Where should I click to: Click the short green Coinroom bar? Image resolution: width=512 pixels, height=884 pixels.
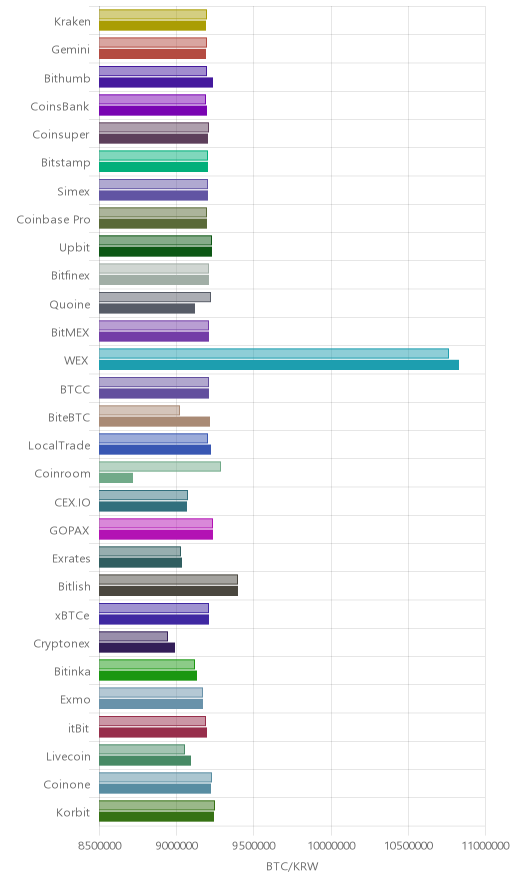(x=116, y=478)
